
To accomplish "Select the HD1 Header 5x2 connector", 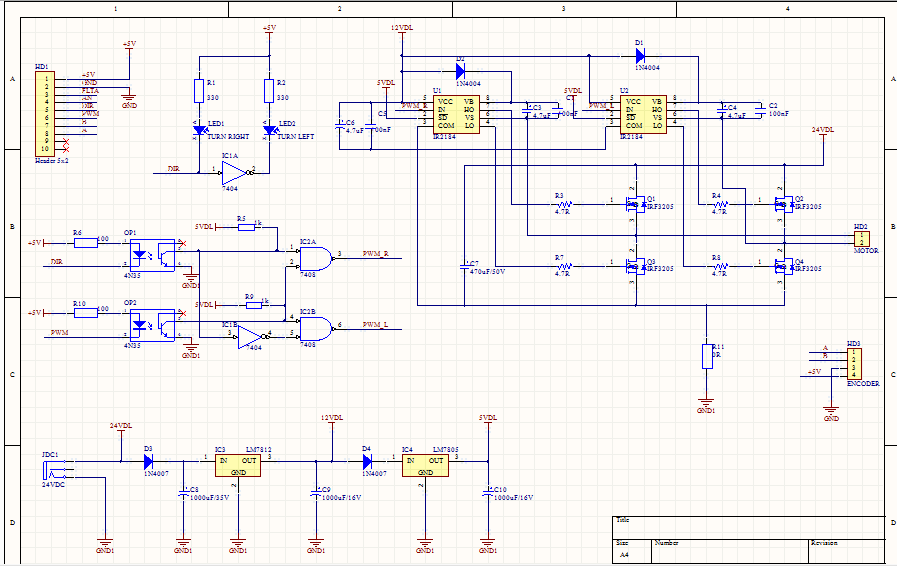I will click(45, 114).
